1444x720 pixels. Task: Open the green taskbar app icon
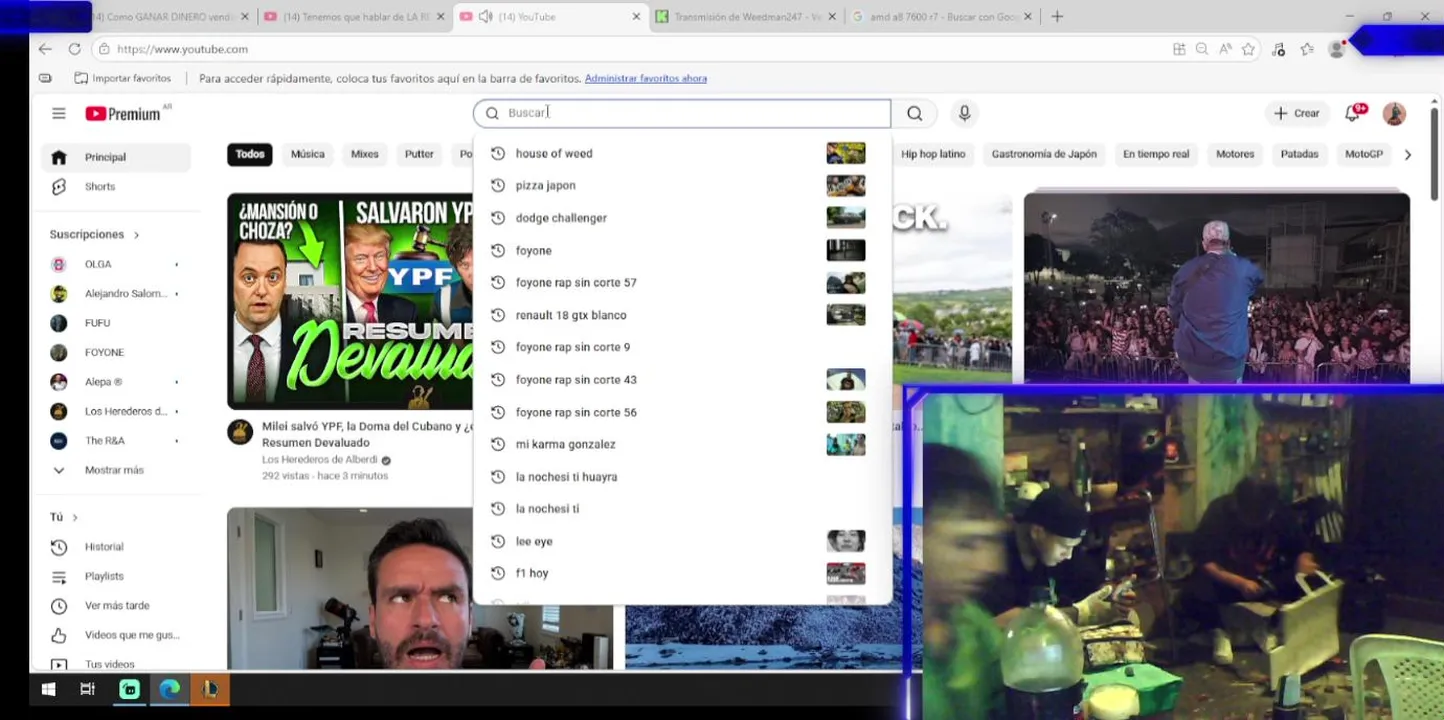coord(129,689)
